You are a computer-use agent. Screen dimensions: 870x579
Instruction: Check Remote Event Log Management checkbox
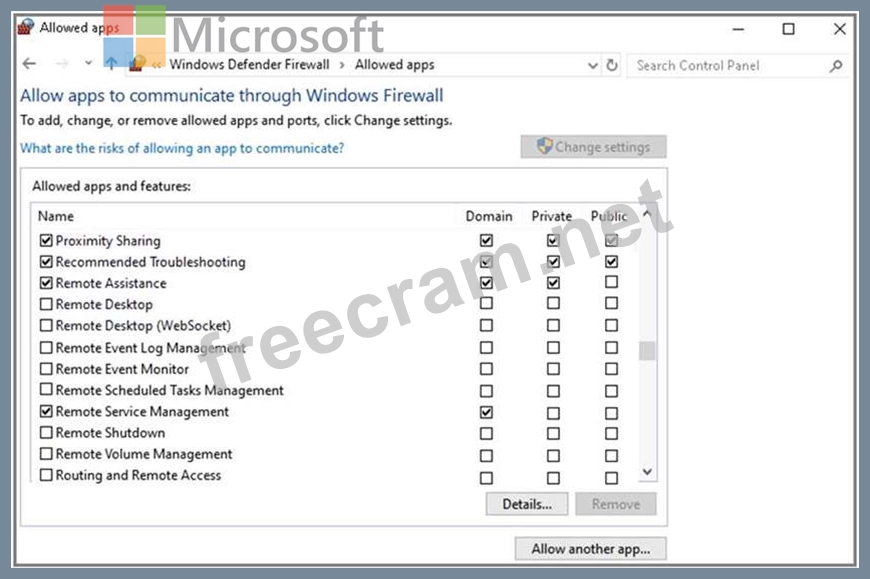(x=46, y=348)
